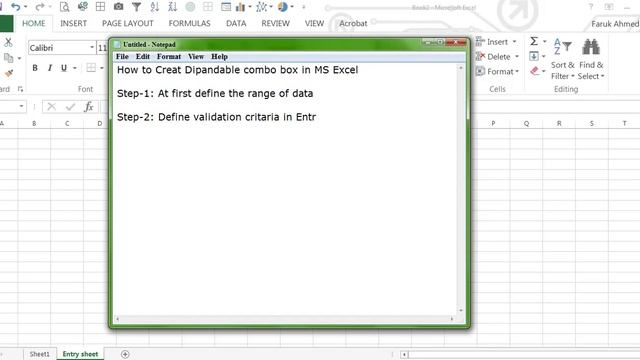Click the Sort A to Z ascending icon
The height and width of the screenshot is (360, 640).
pyautogui.click(x=154, y=7)
